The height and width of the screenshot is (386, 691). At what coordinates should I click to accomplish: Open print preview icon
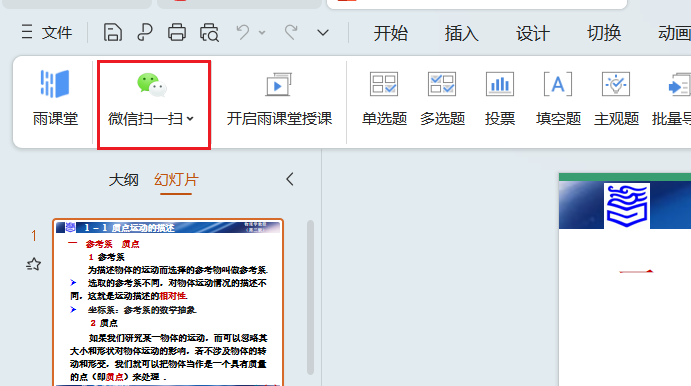[209, 33]
